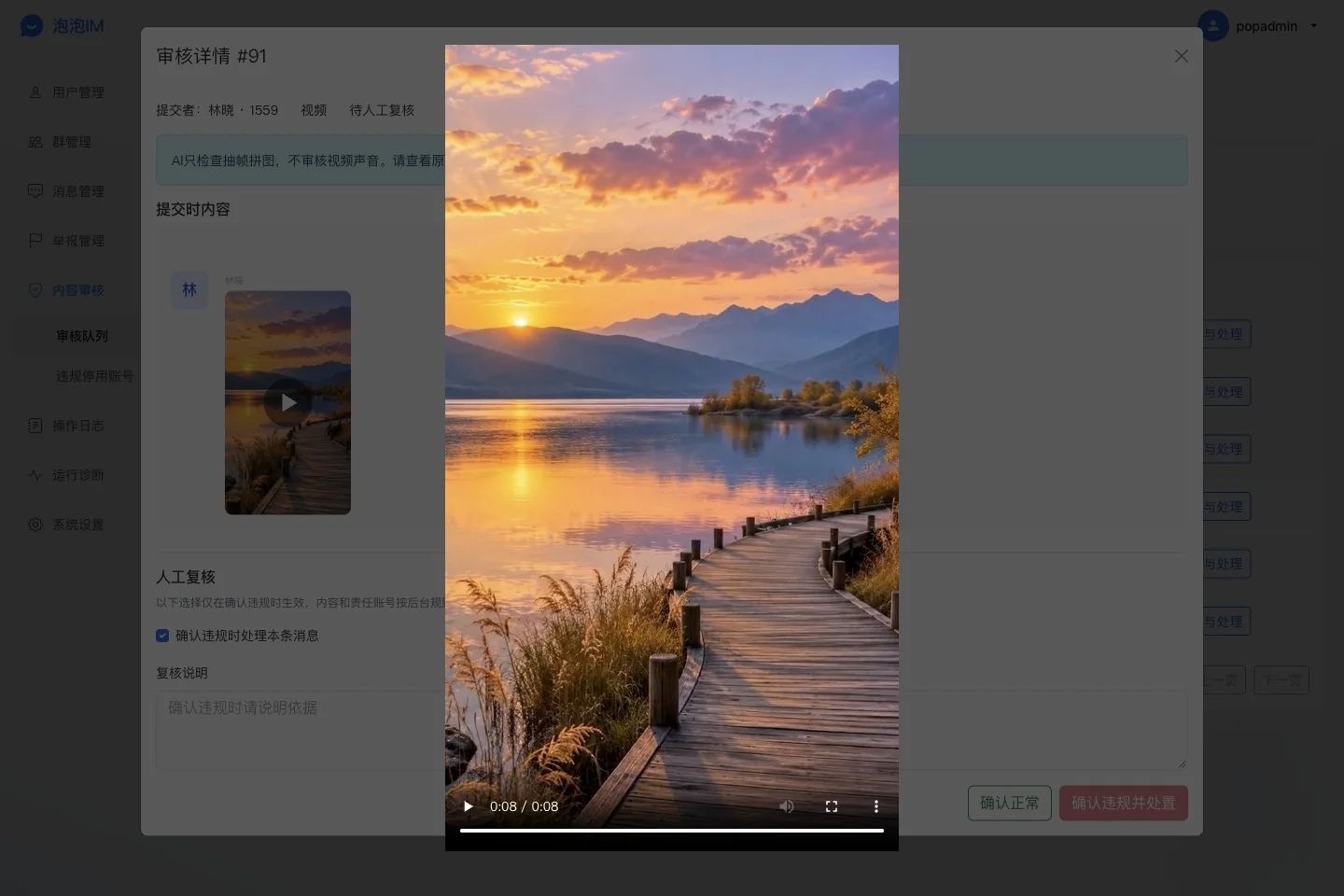1344x896 pixels.
Task: Click the 0:08 / 0:08 time display
Action: click(525, 806)
